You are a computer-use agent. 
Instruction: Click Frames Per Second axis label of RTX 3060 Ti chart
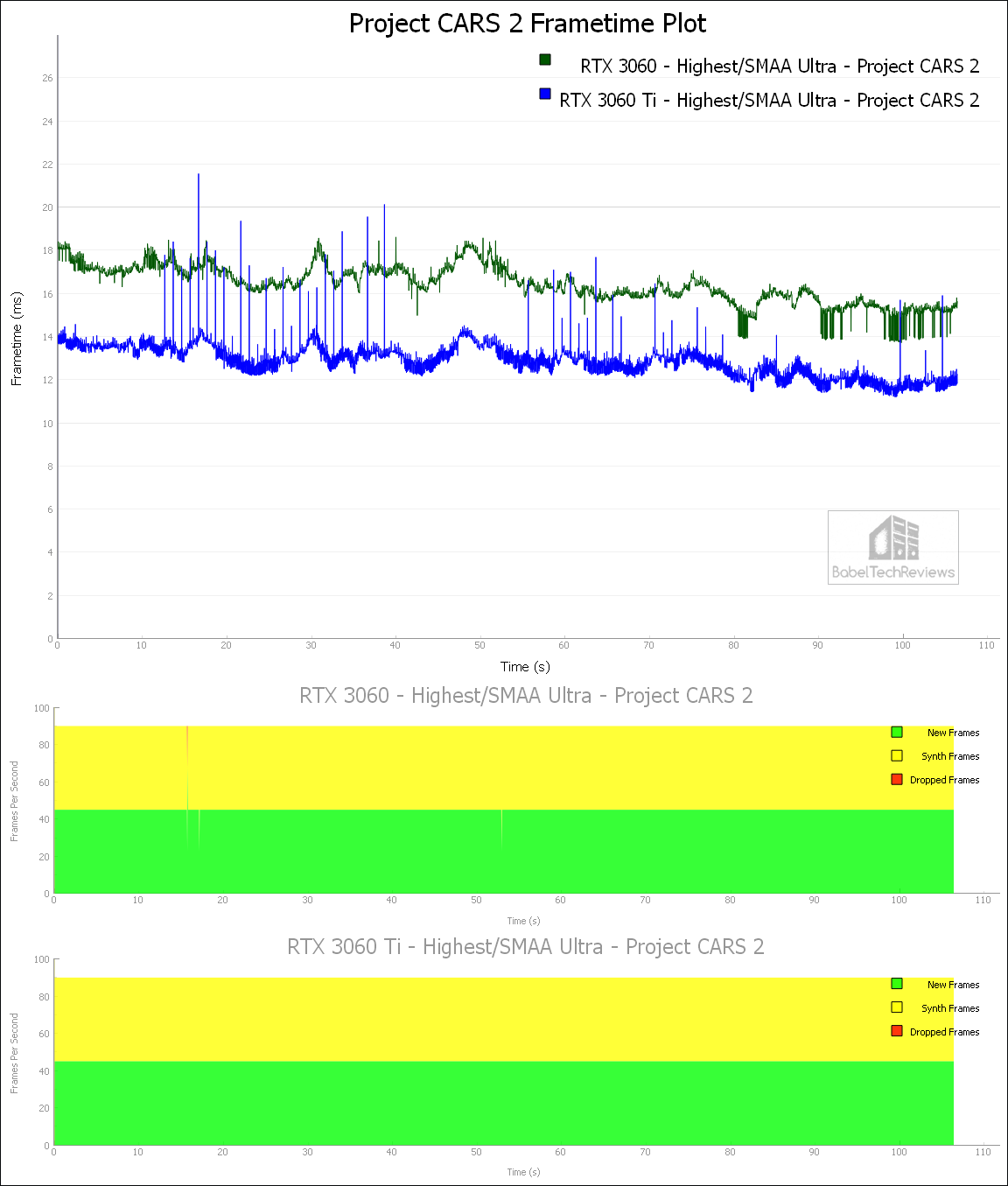(x=14, y=1053)
